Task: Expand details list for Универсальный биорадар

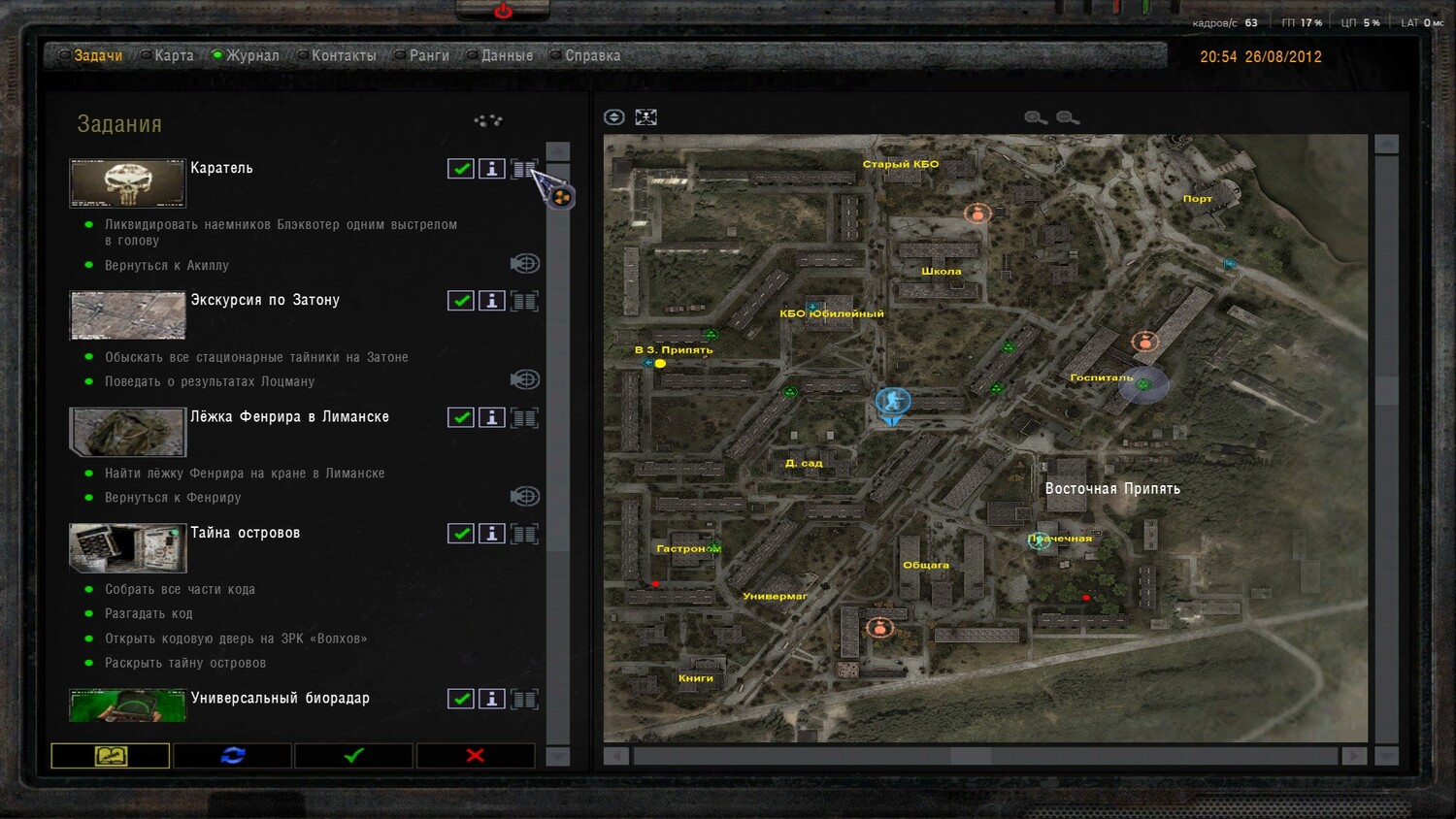Action: coord(525,699)
